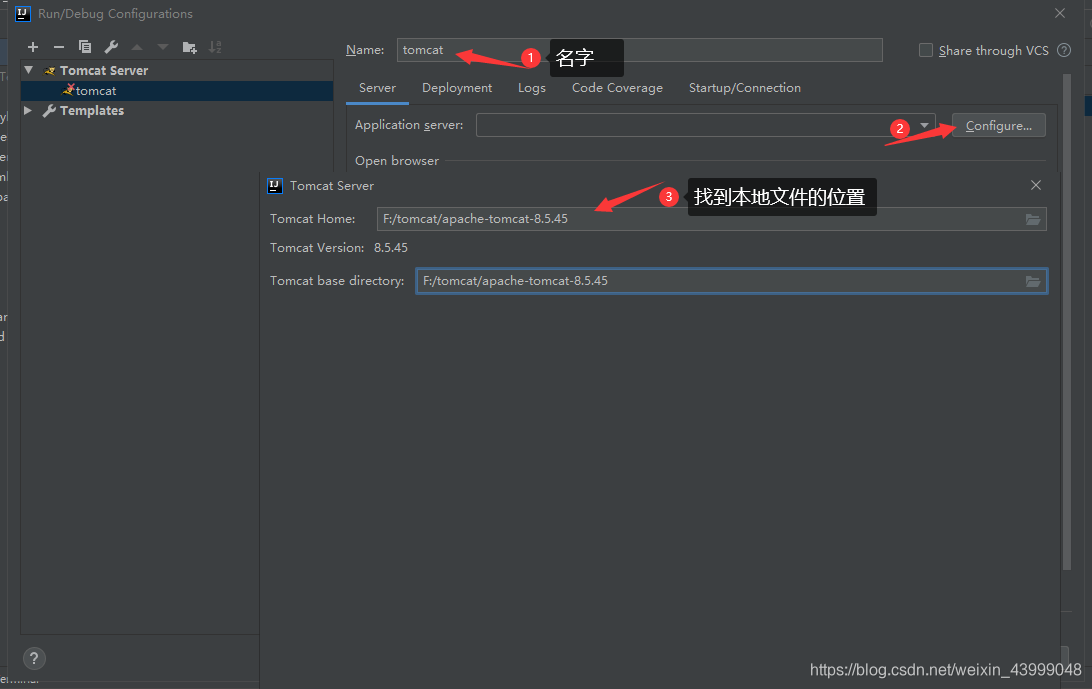Viewport: 1092px width, 689px height.
Task: Click the Tomcat Server dialog IntelliJ icon
Action: tap(275, 185)
